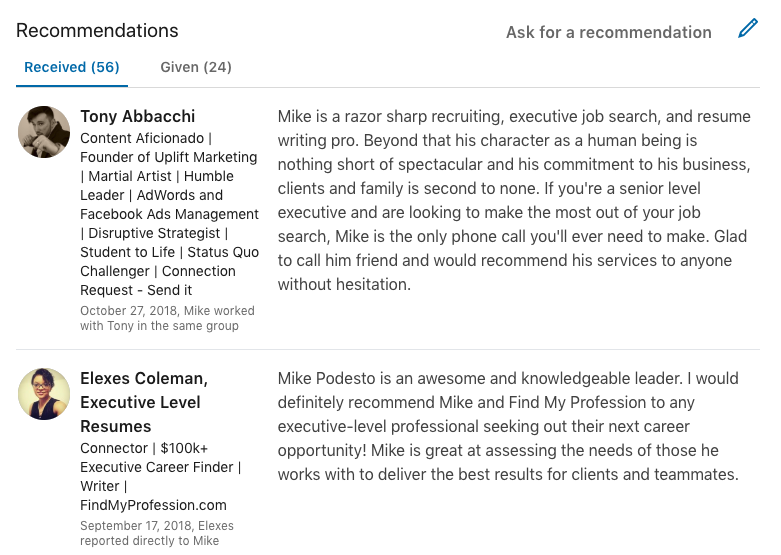Image resolution: width=781 pixels, height=555 pixels.
Task: Click 'Elexes reported directly to Mike' text
Action: (x=157, y=533)
